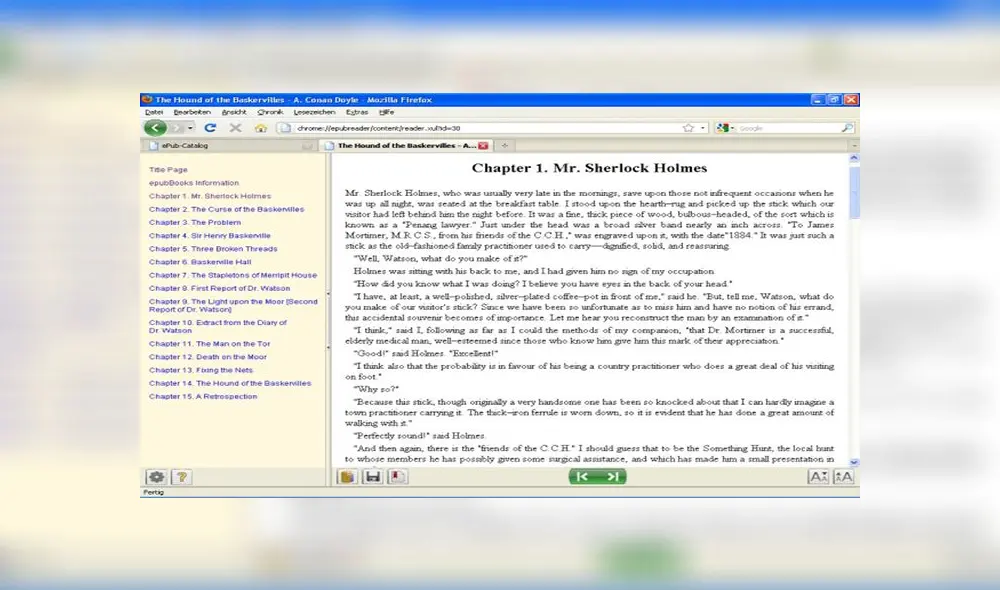The width and height of the screenshot is (1000, 590).
Task: Open the EPUBReader settings gear
Action: (156, 477)
